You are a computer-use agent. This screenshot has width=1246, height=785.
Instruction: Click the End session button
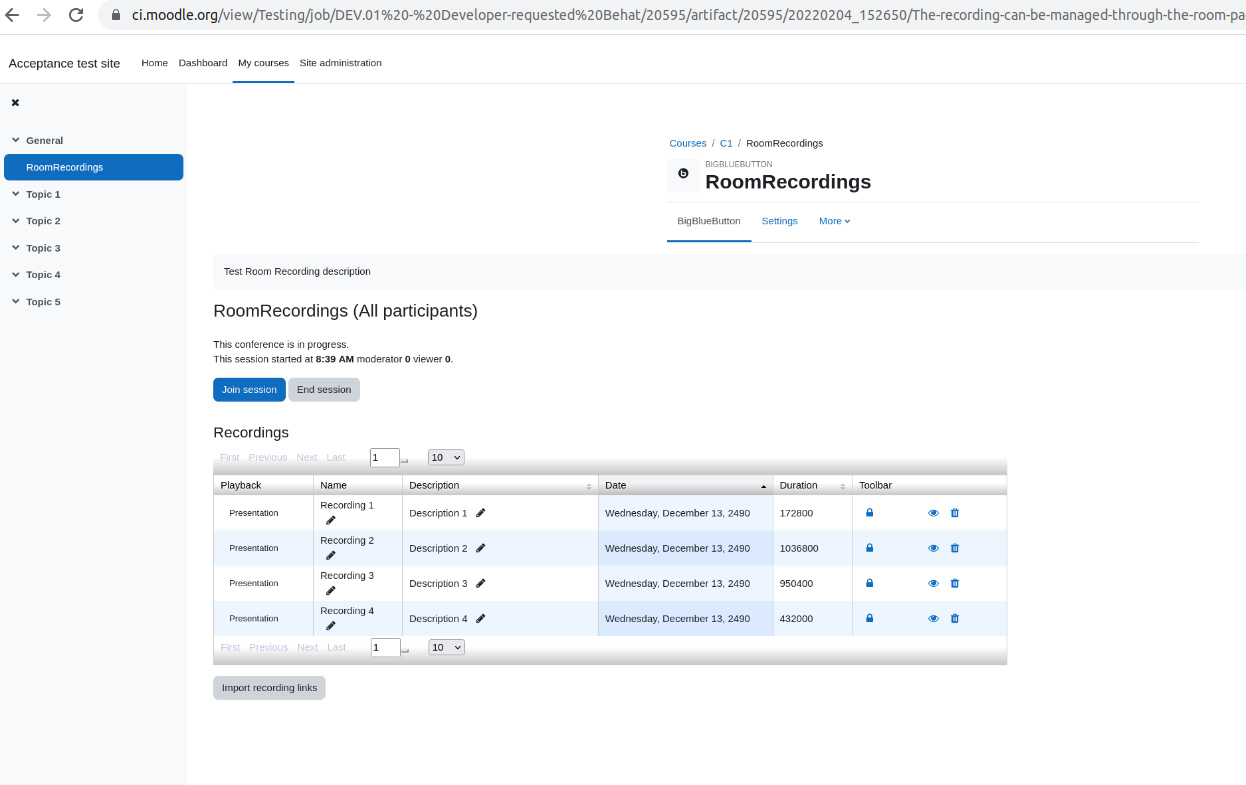[324, 390]
